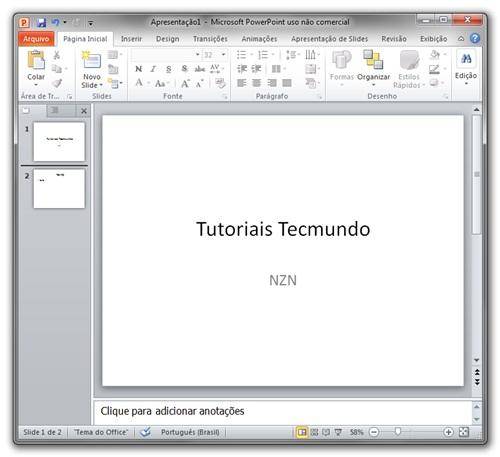Toggle Negrito bold (N) formatting

click(x=138, y=69)
